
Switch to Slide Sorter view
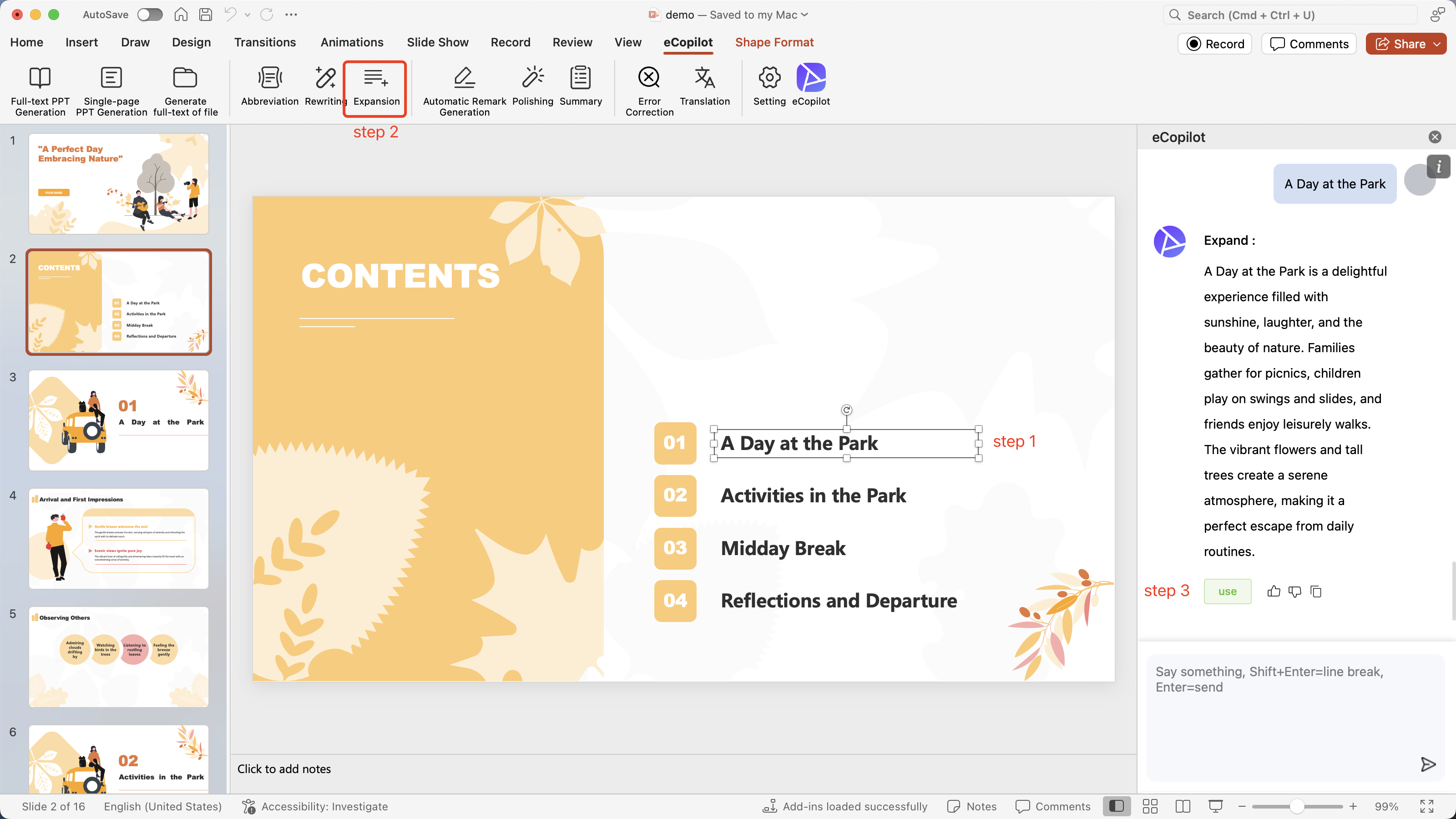tap(1150, 806)
